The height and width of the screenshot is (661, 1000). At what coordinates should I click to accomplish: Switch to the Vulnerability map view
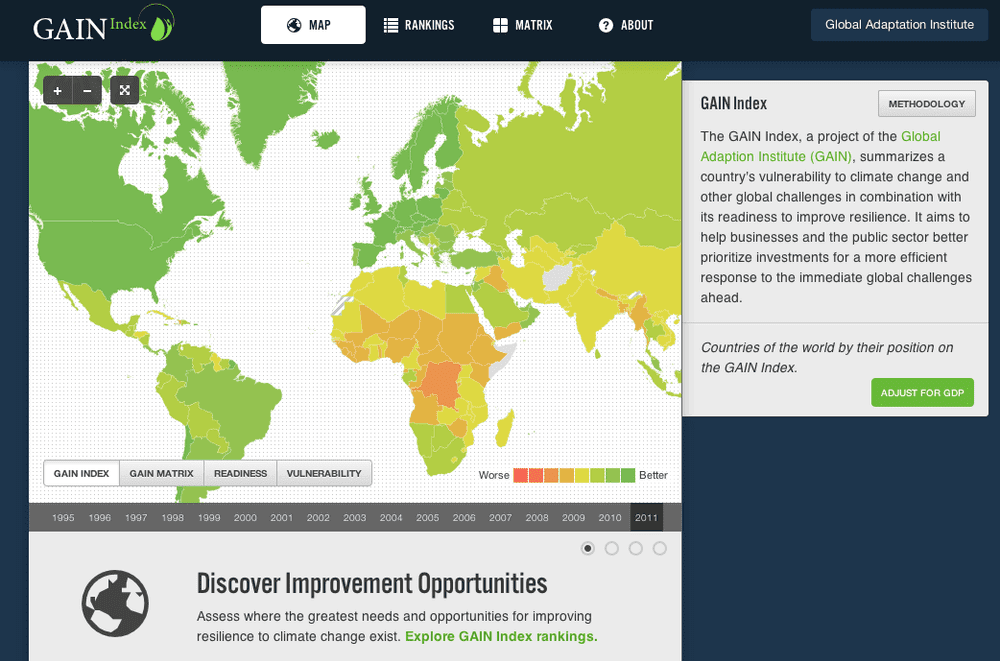coord(324,473)
